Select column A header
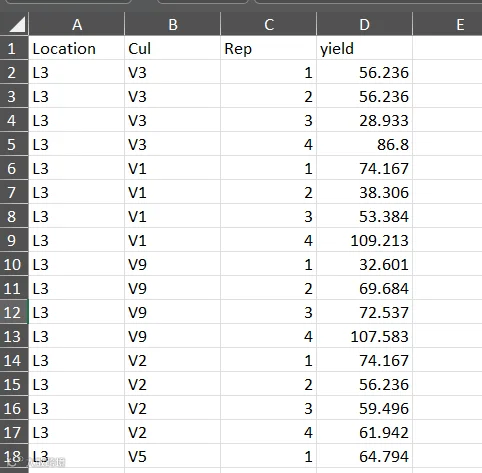The width and height of the screenshot is (482, 473). pos(77,24)
